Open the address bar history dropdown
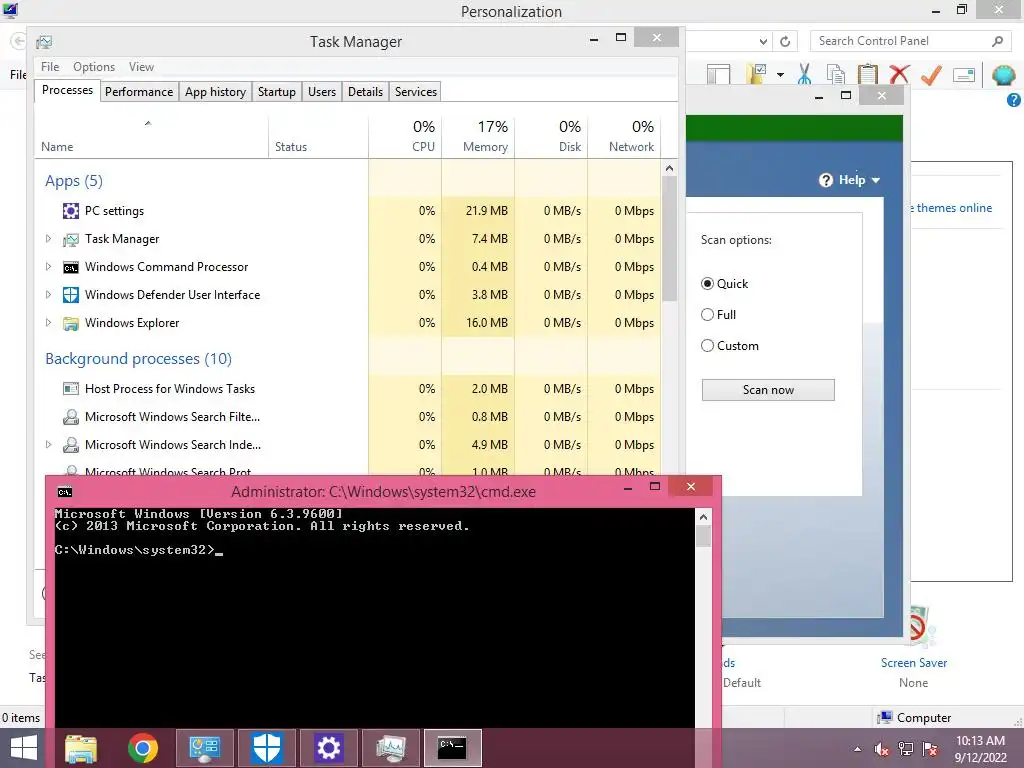 pyautogui.click(x=763, y=42)
